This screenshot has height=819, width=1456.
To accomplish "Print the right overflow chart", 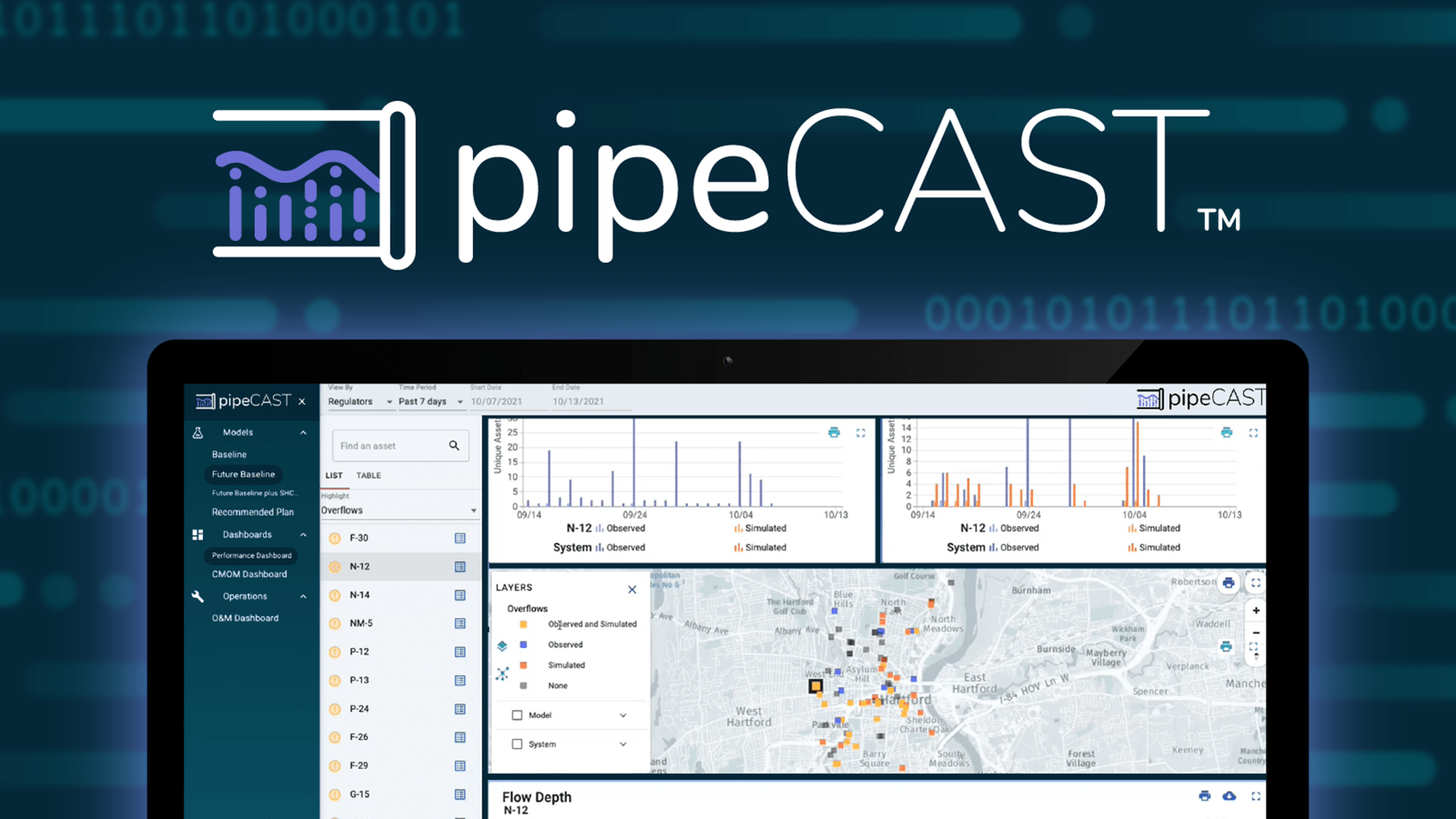I will tap(1227, 432).
